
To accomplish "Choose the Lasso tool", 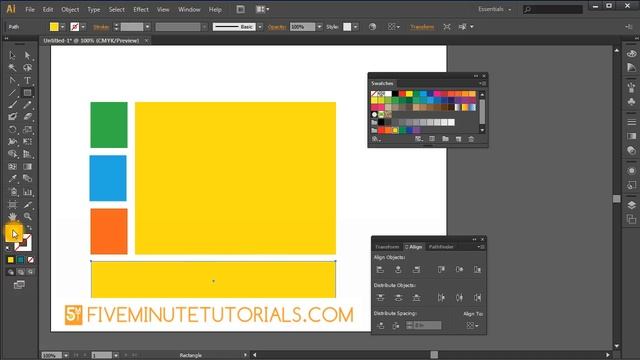I will tap(27, 68).
